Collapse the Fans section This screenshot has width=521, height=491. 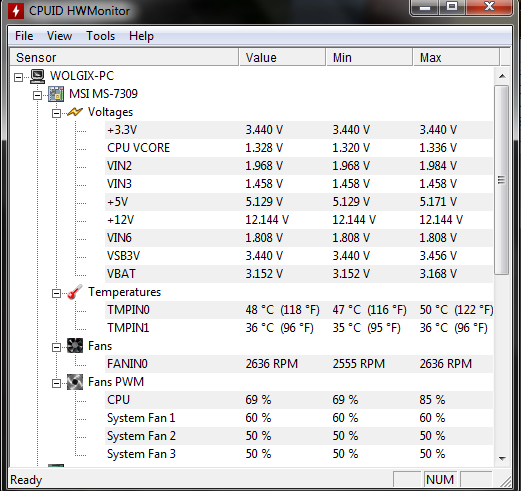(57, 348)
